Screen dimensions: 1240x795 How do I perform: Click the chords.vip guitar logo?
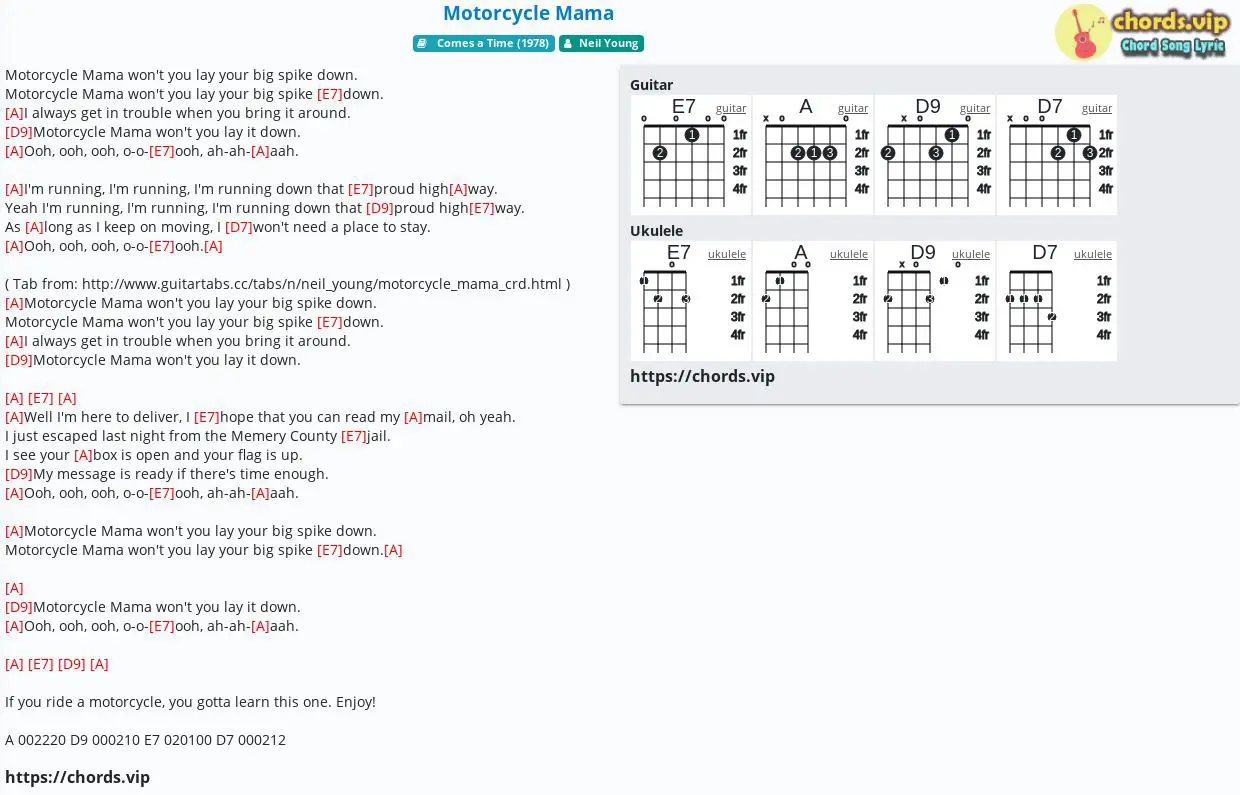(x=1141, y=32)
